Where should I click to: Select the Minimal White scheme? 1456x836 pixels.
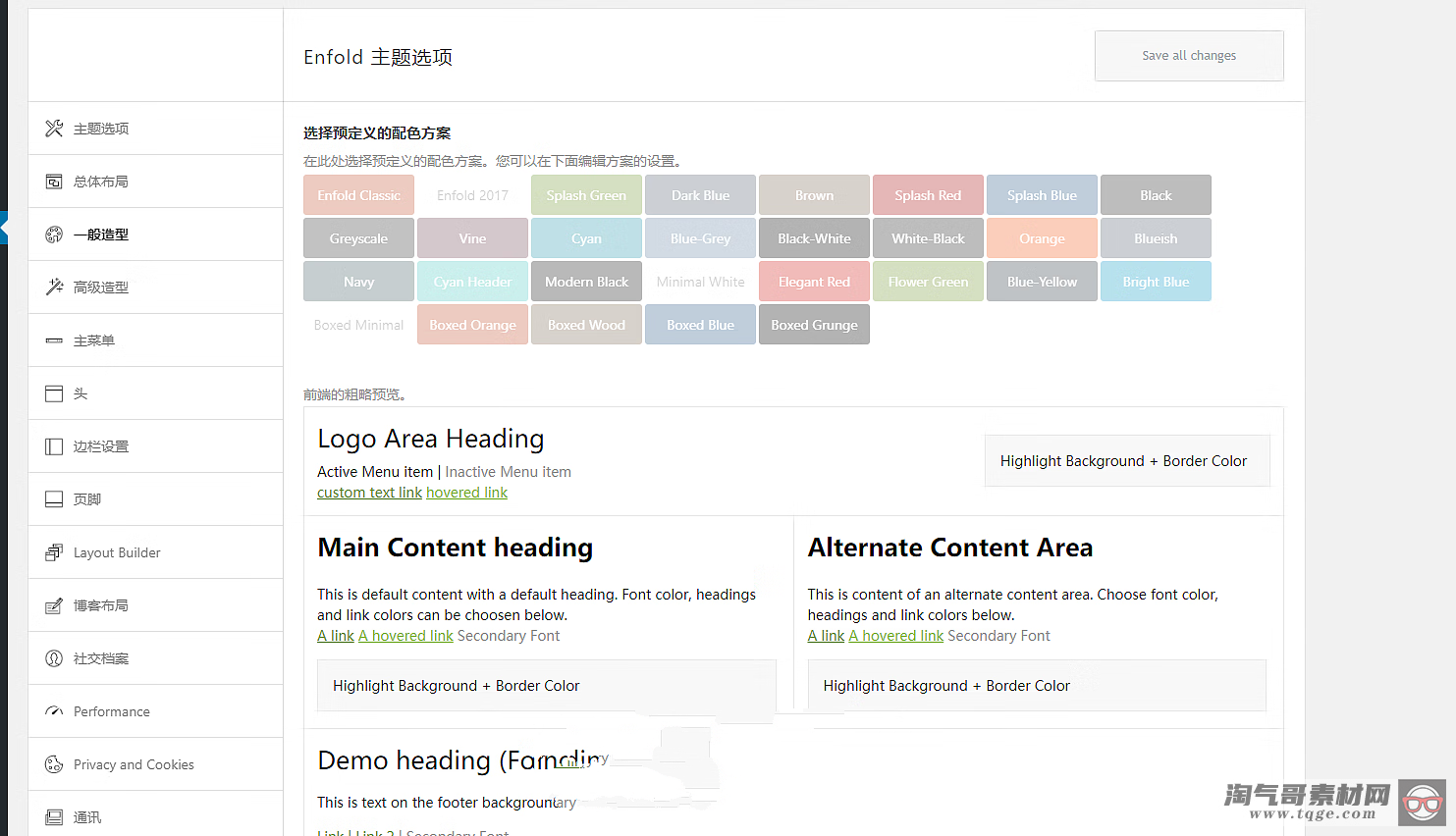coord(700,282)
